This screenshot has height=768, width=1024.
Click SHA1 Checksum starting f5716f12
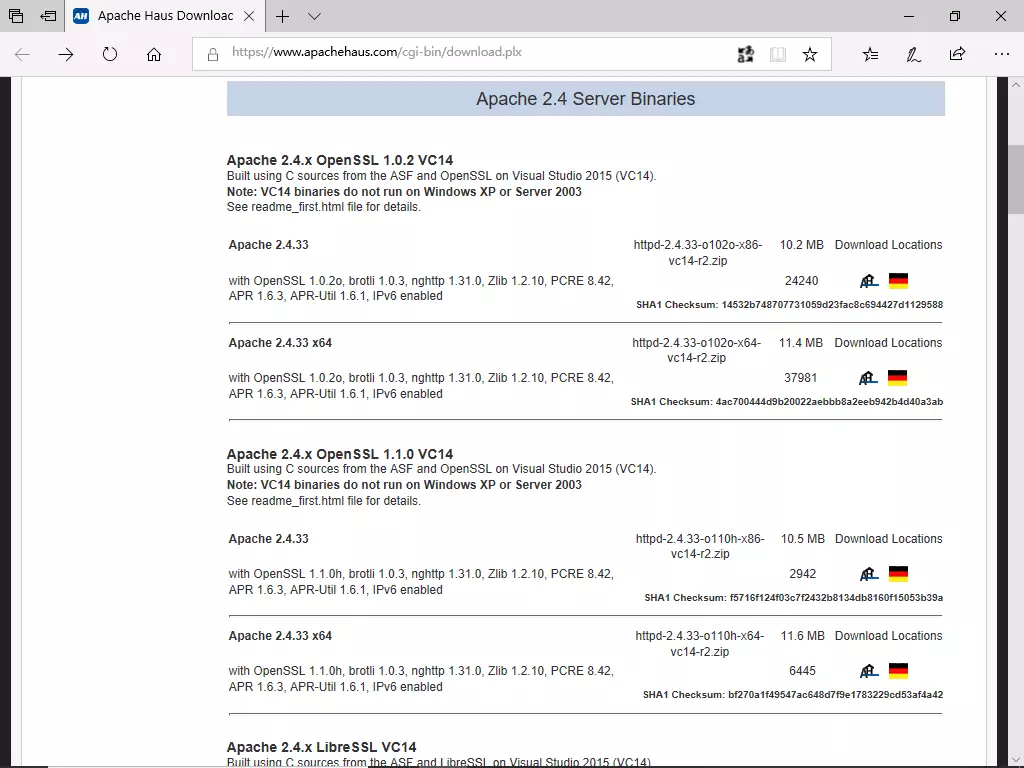[793, 598]
